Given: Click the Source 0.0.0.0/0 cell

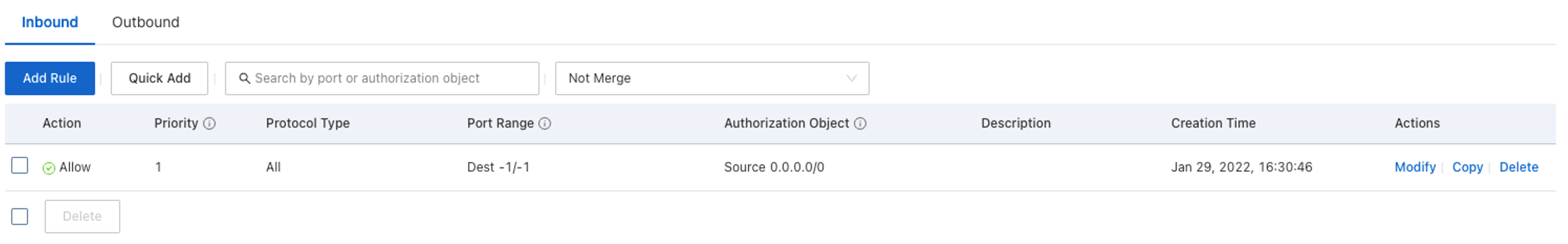Looking at the screenshot, I should click(x=774, y=167).
